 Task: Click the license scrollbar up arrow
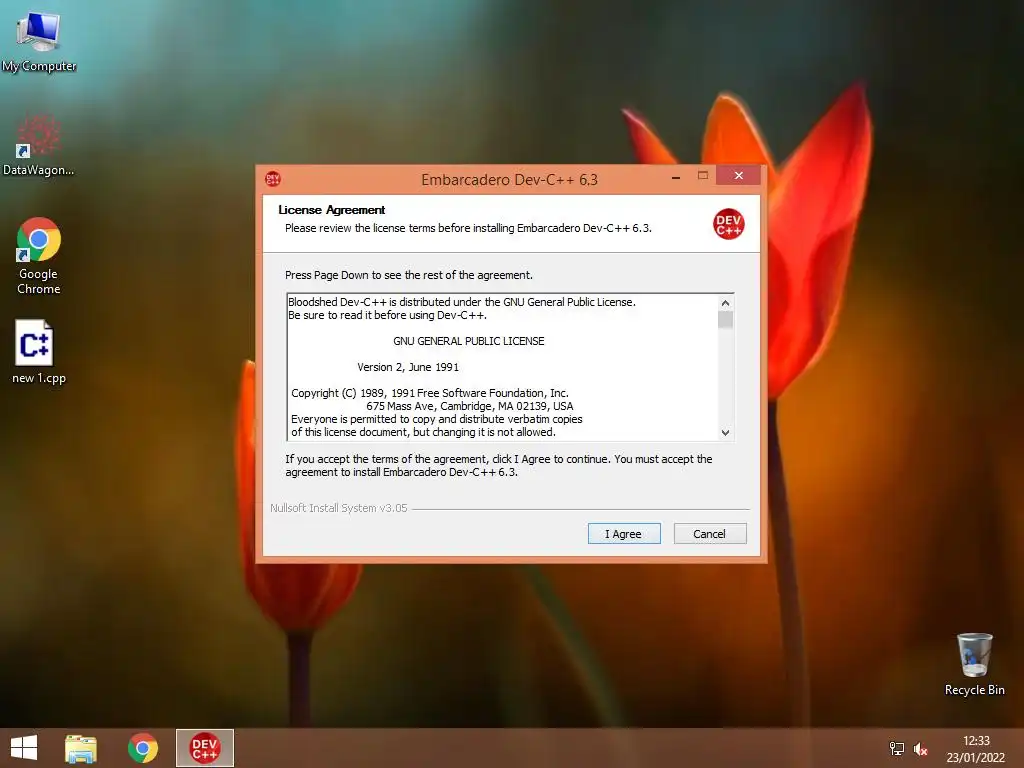[725, 303]
